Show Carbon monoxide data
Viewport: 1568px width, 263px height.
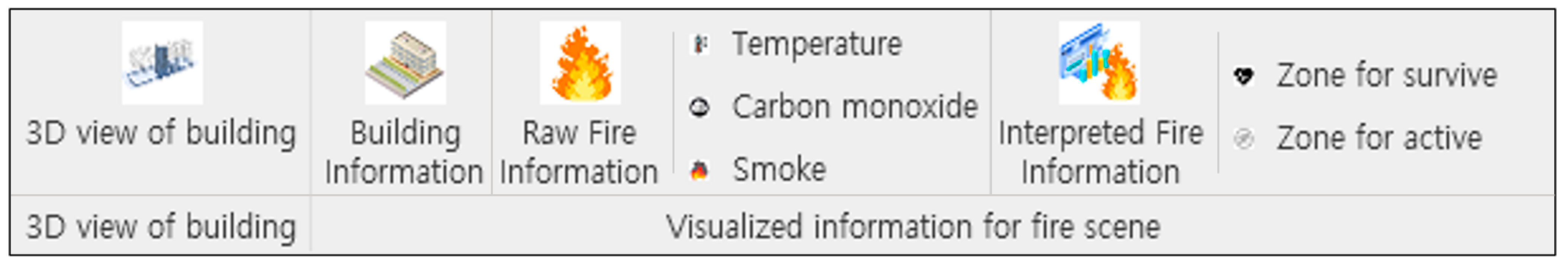(x=855, y=107)
